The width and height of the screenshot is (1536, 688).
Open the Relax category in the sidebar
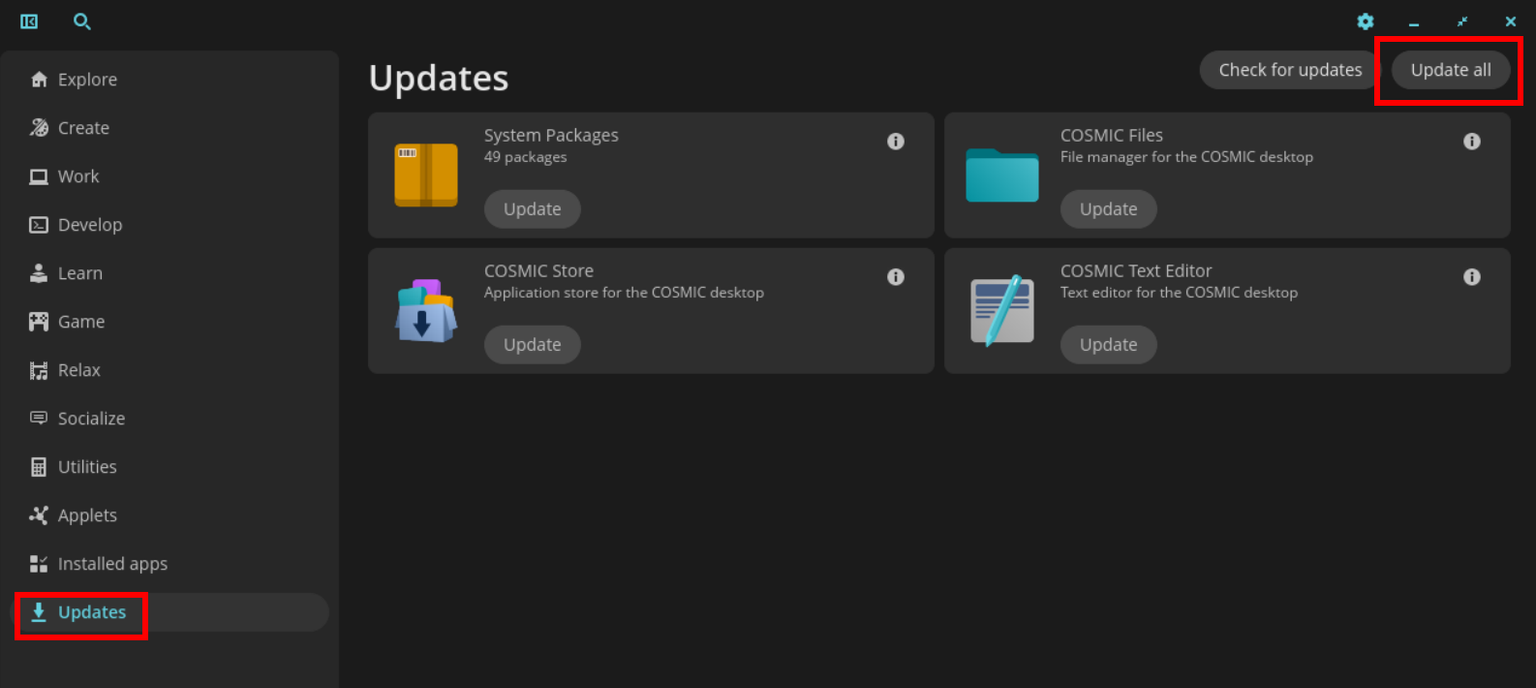(x=79, y=369)
